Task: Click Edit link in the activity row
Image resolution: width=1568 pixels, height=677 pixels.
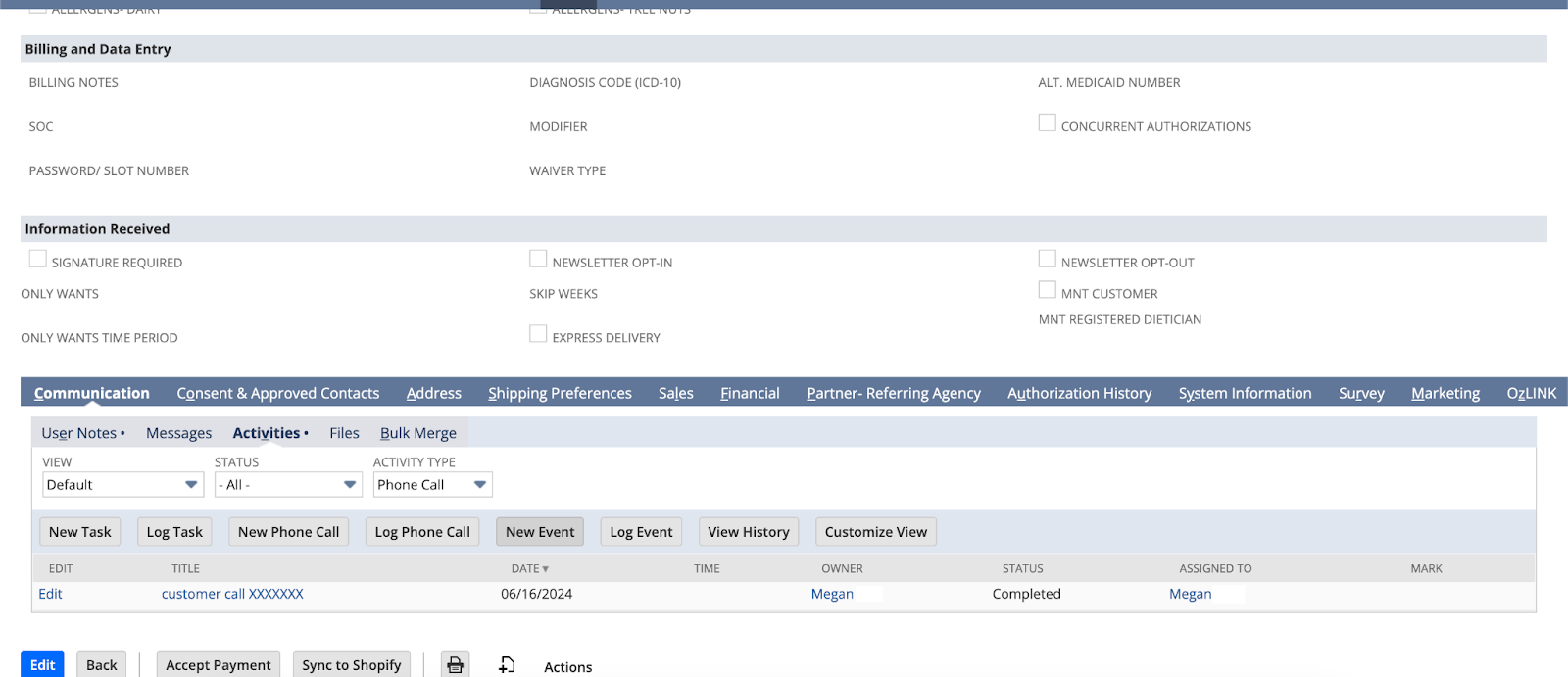Action: point(50,594)
